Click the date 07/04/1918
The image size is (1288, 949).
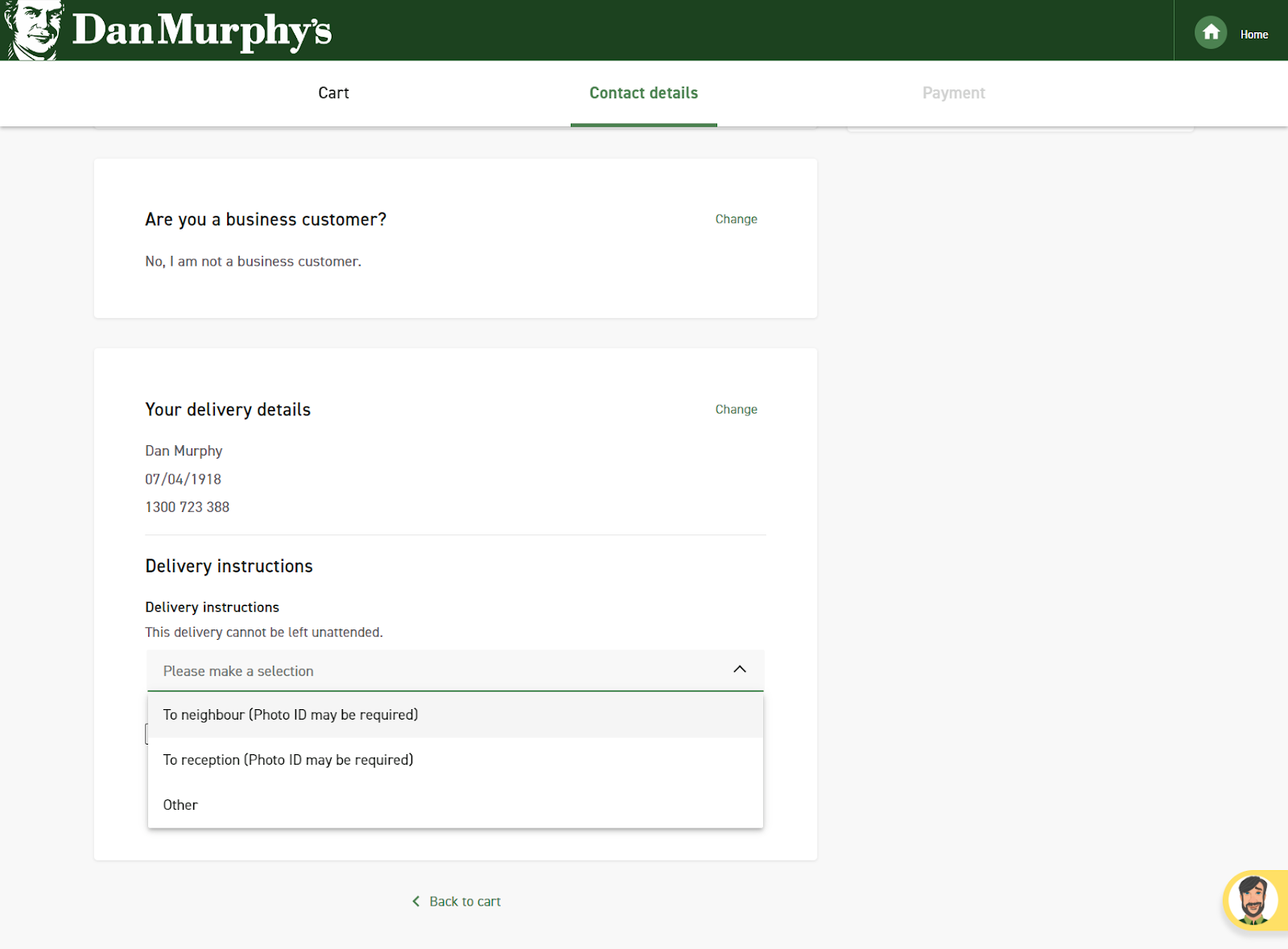tap(183, 479)
